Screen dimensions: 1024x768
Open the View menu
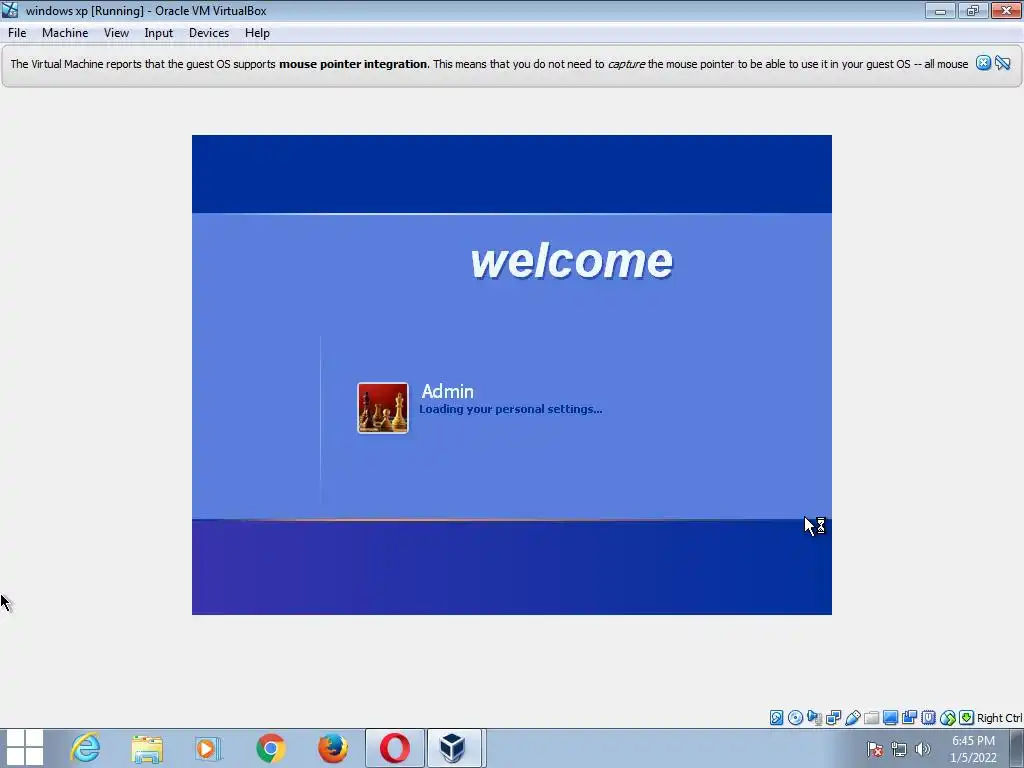[116, 33]
